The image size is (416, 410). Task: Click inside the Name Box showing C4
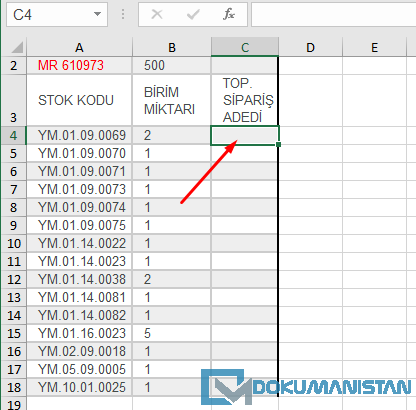[50, 14]
